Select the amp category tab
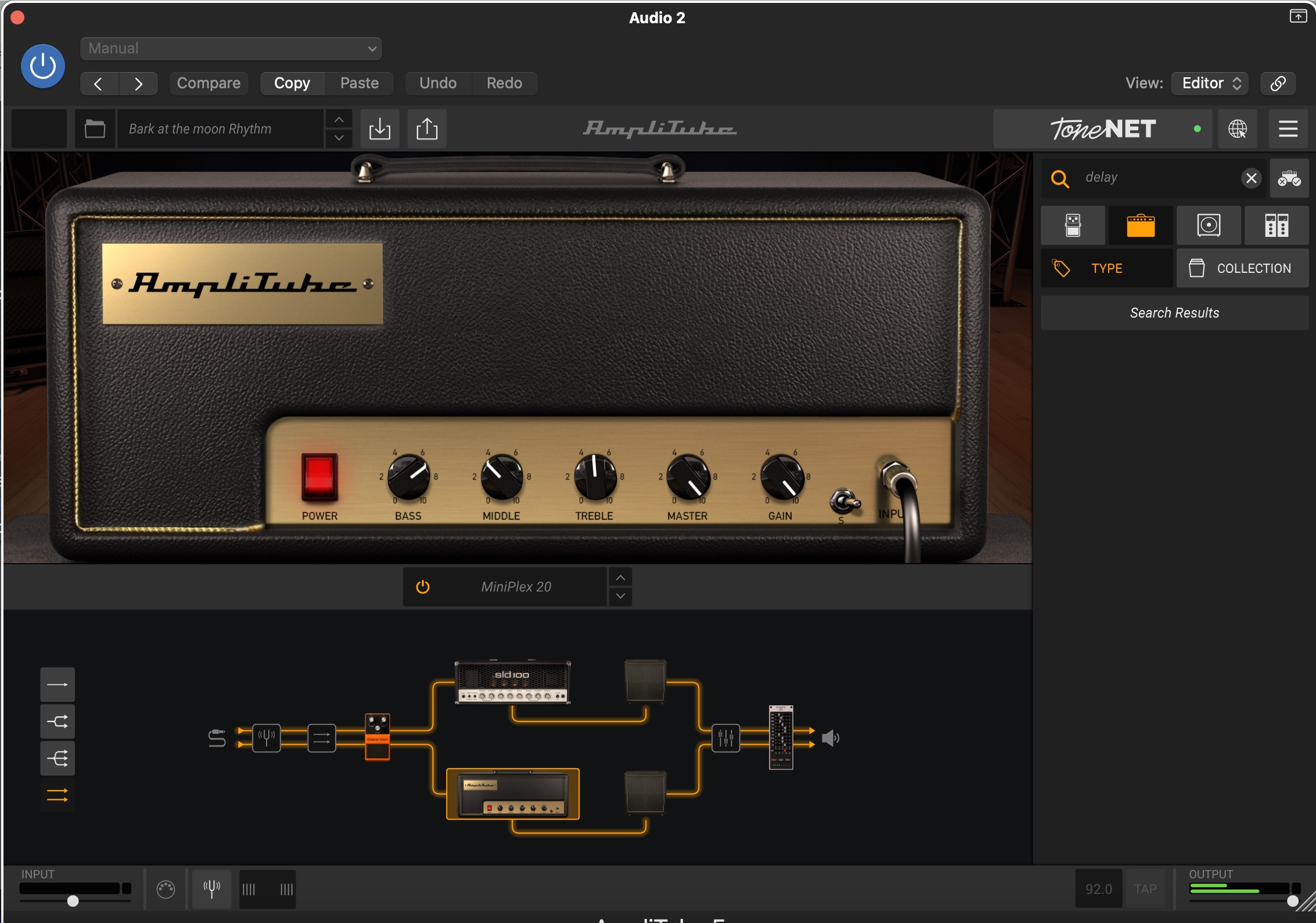 coord(1141,225)
